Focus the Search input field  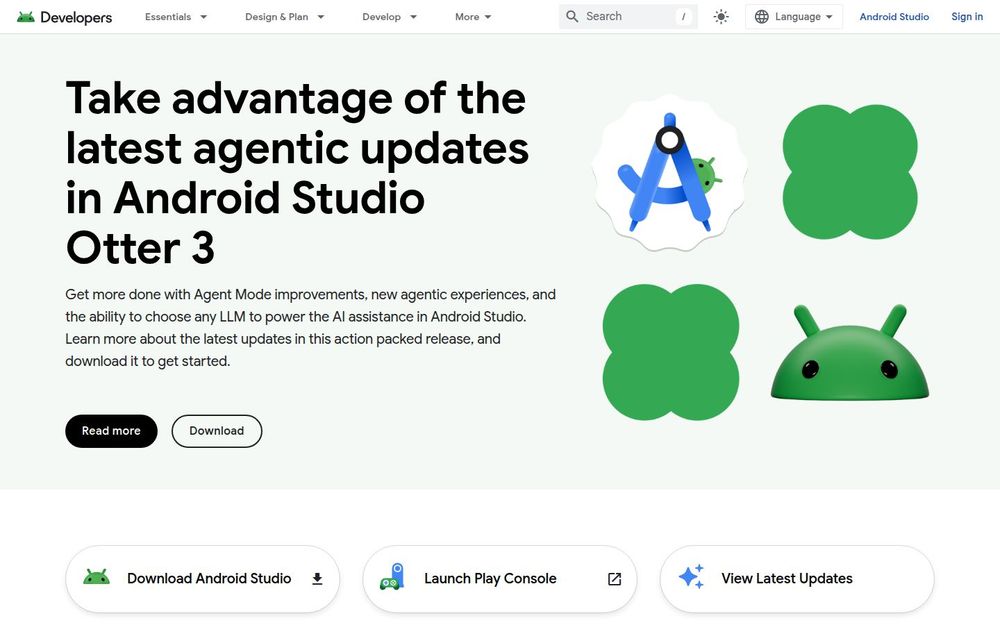coord(628,17)
